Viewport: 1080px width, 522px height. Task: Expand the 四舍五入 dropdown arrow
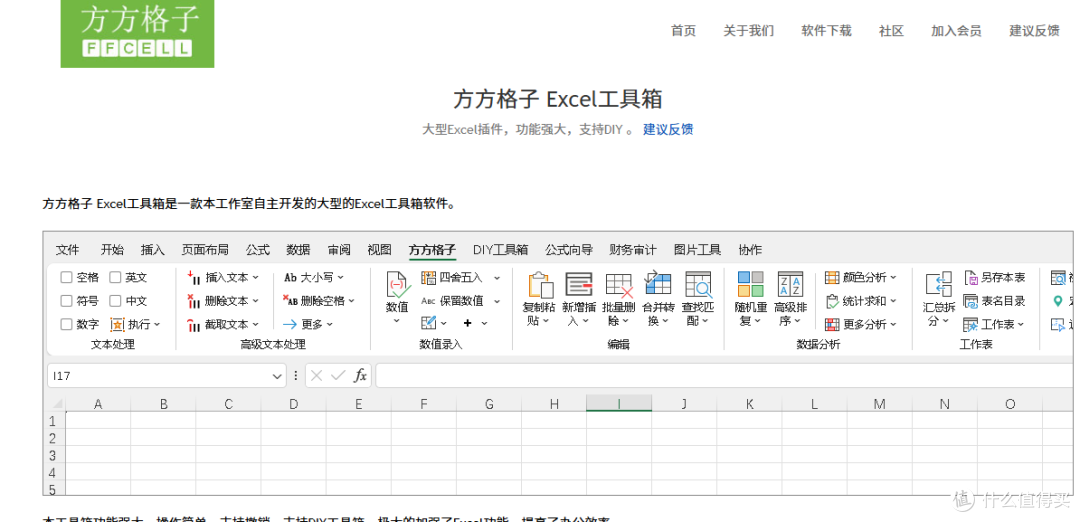point(497,278)
